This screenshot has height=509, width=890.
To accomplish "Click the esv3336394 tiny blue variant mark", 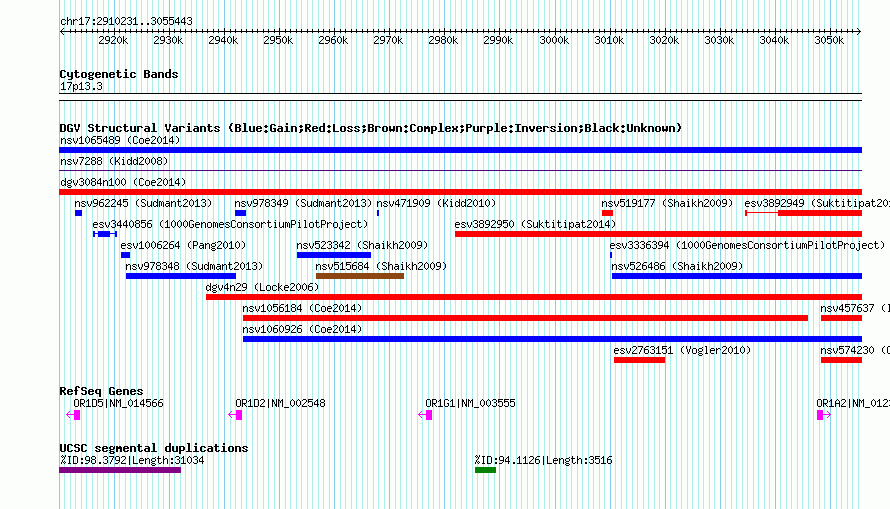I will 611,255.
